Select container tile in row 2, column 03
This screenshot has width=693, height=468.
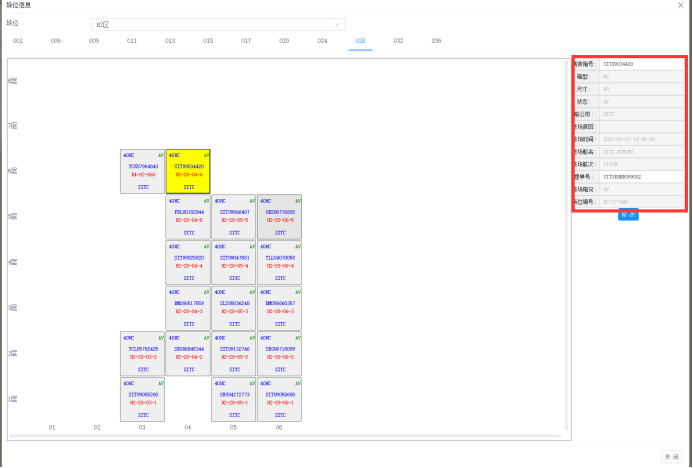coord(142,353)
